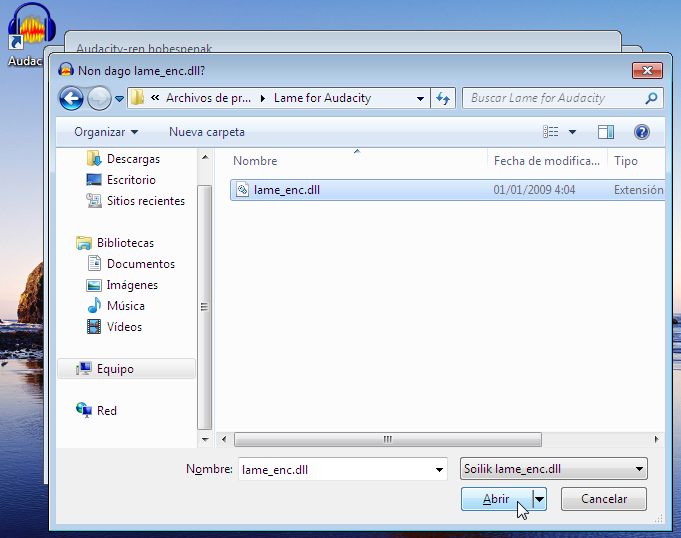Open Vídeos library
Viewport: 681px width, 538px height.
(124, 327)
